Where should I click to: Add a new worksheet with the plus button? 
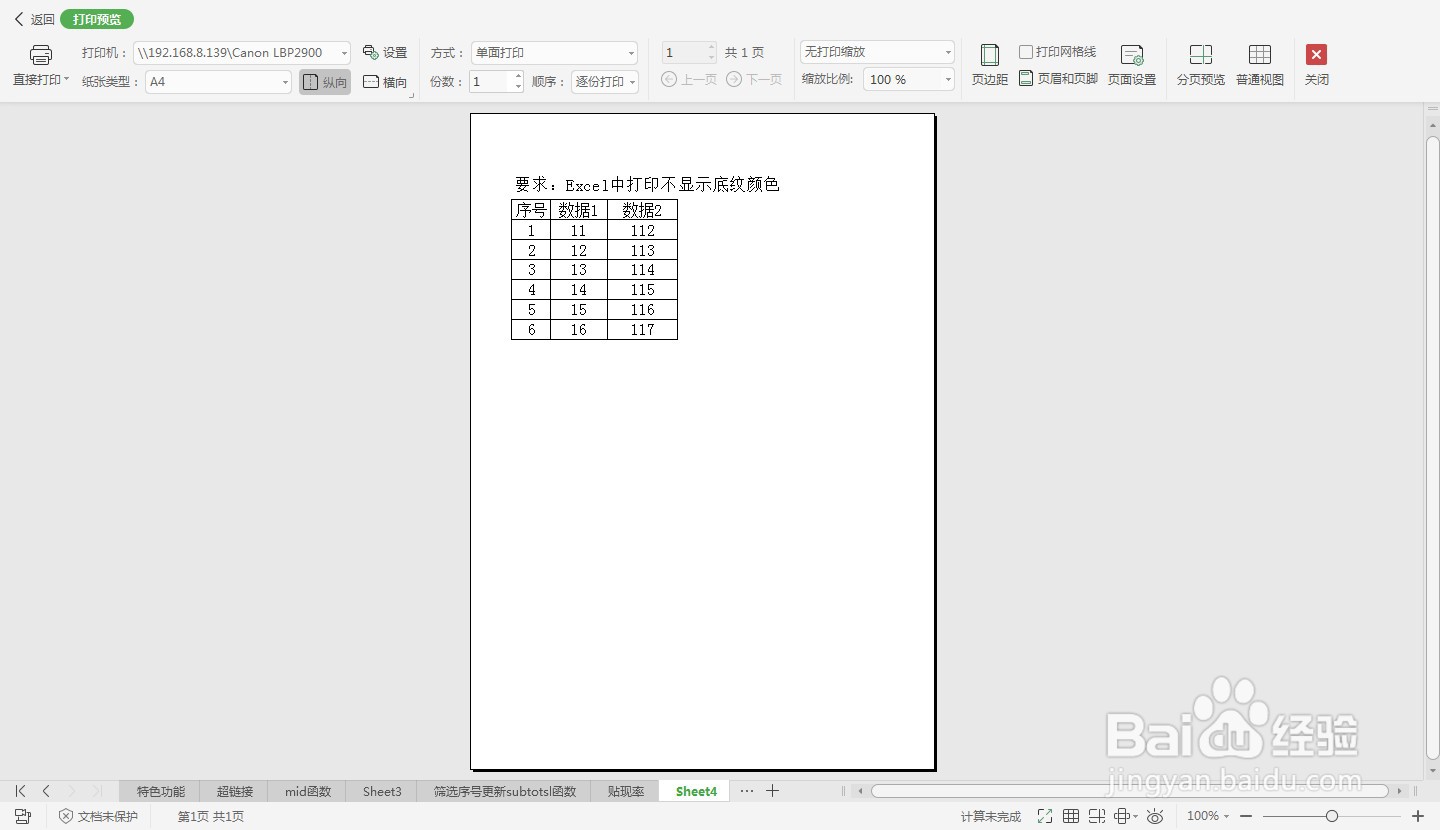pos(772,790)
